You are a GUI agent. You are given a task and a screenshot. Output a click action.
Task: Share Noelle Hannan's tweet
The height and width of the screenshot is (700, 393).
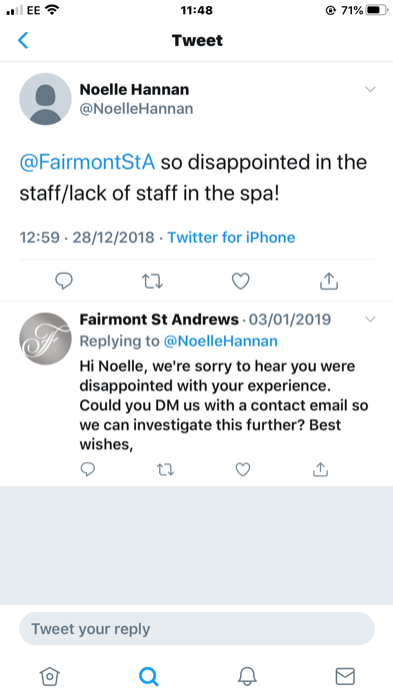pyautogui.click(x=329, y=281)
